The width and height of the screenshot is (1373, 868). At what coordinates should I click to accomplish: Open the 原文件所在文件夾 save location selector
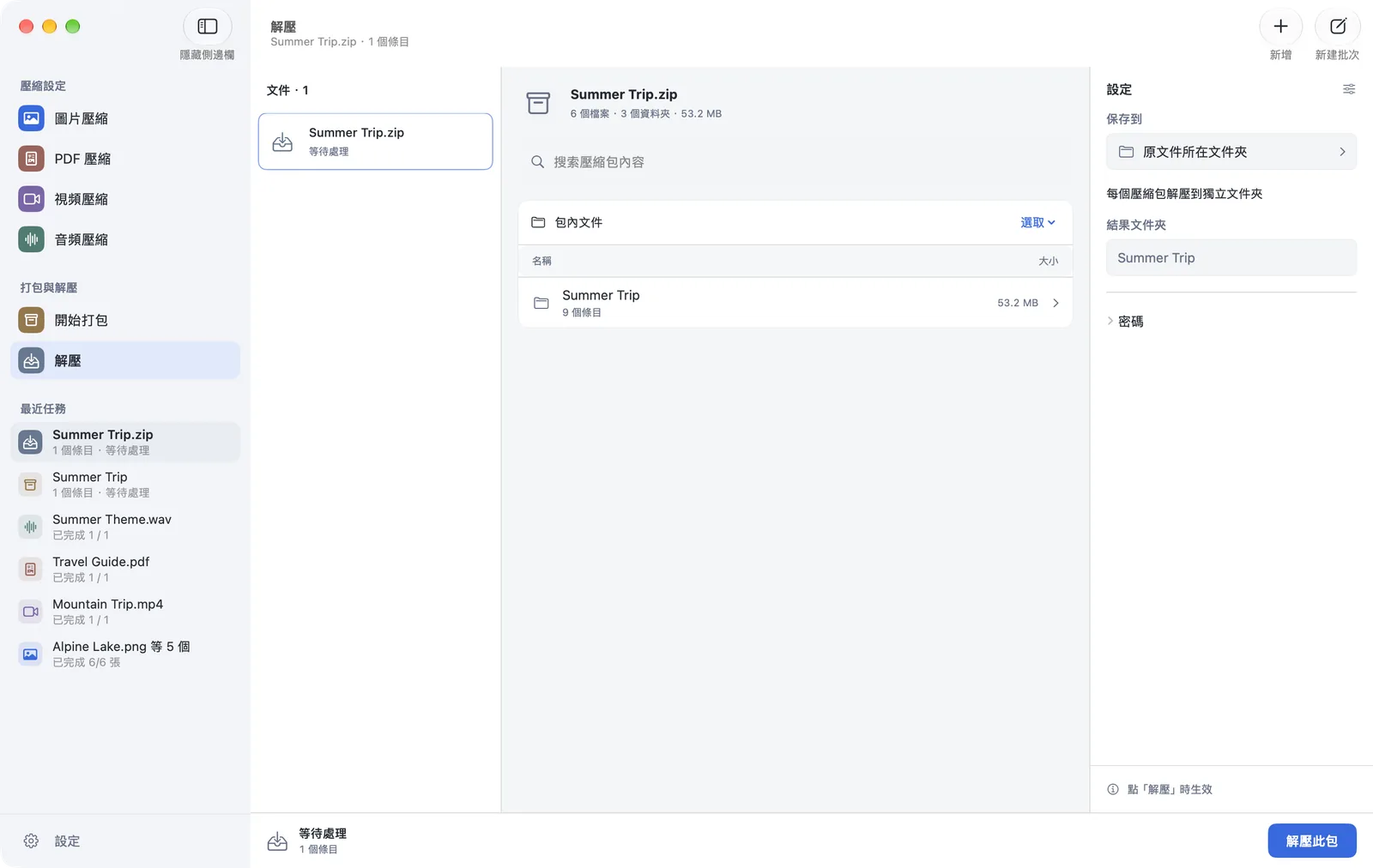[x=1231, y=152]
